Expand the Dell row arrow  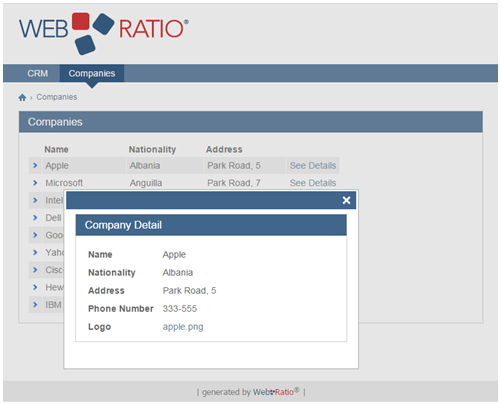pyautogui.click(x=35, y=218)
